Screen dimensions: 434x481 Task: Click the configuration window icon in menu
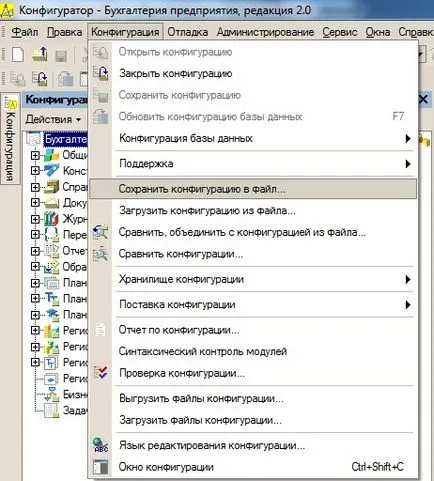[100, 467]
